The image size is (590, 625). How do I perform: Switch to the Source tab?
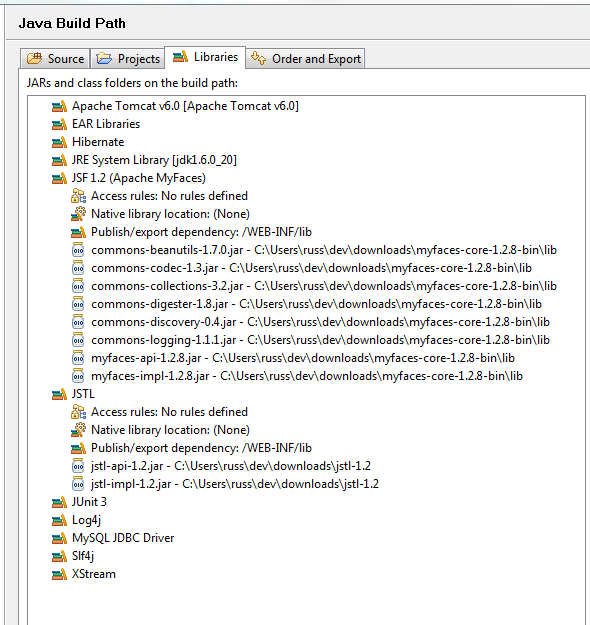(x=55, y=59)
